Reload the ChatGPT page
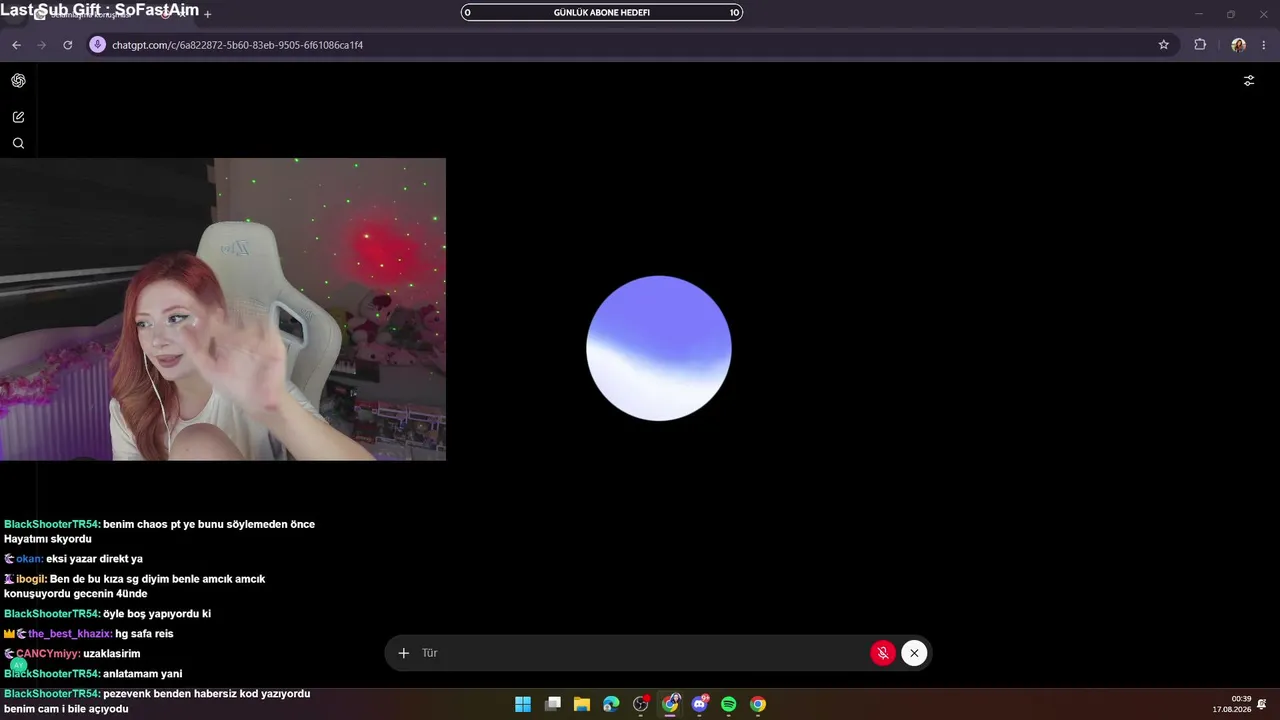This screenshot has height=720, width=1280. (68, 45)
